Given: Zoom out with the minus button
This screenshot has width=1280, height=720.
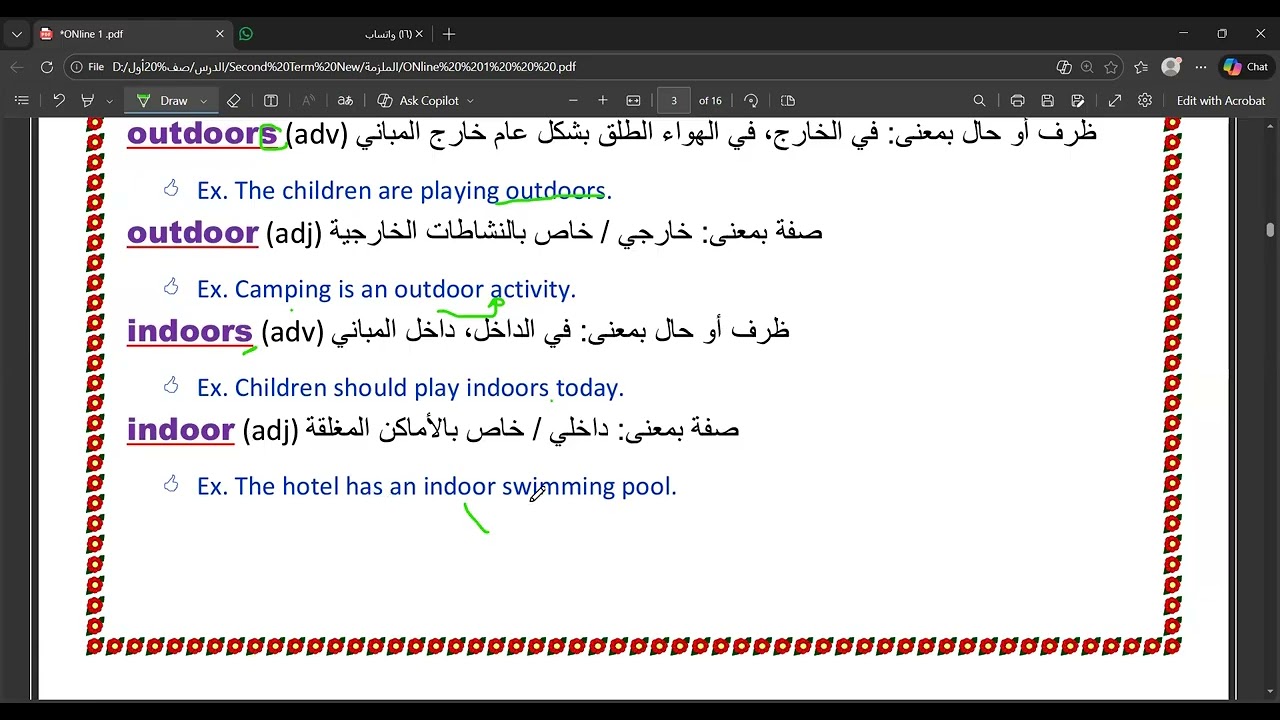Looking at the screenshot, I should [573, 100].
